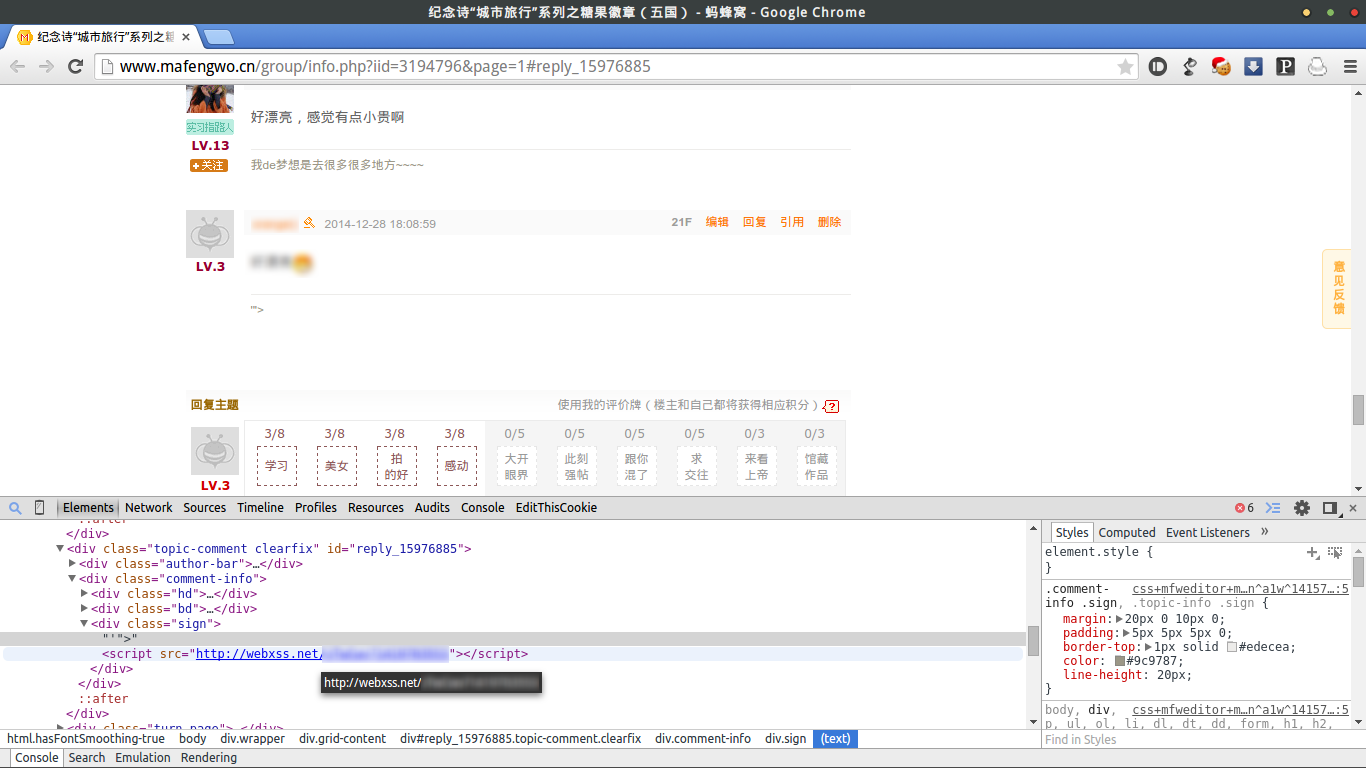Image resolution: width=1366 pixels, height=768 pixels.
Task: Open the drawer Search tab
Action: tap(87, 758)
